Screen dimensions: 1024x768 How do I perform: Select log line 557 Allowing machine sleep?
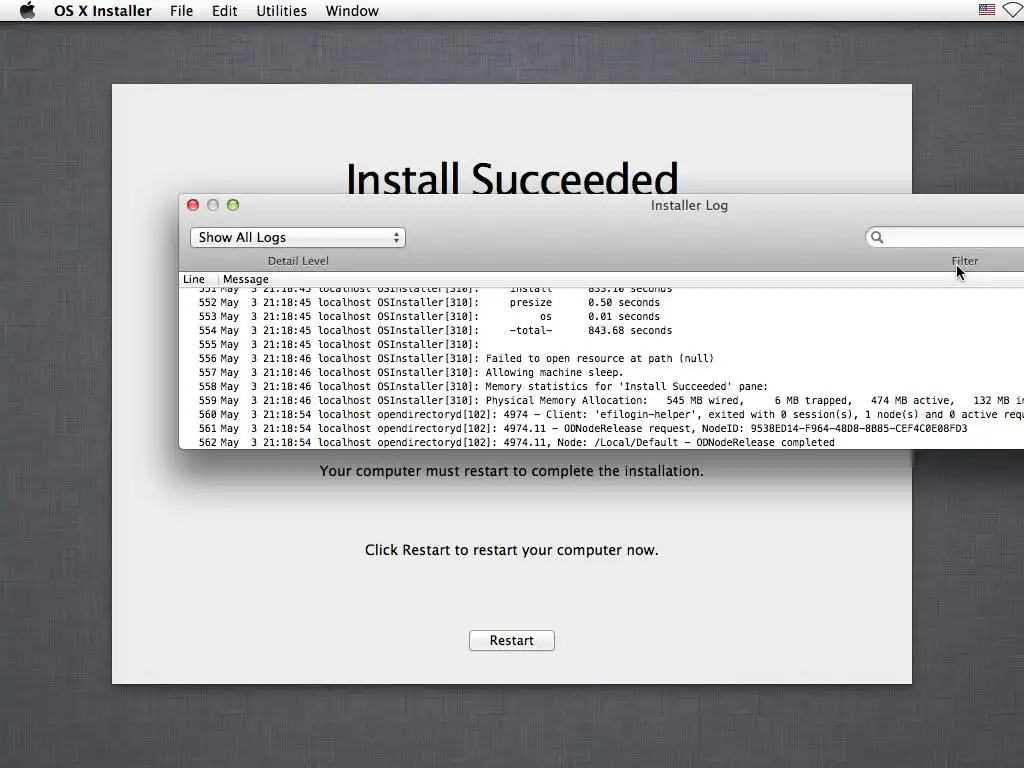point(601,372)
